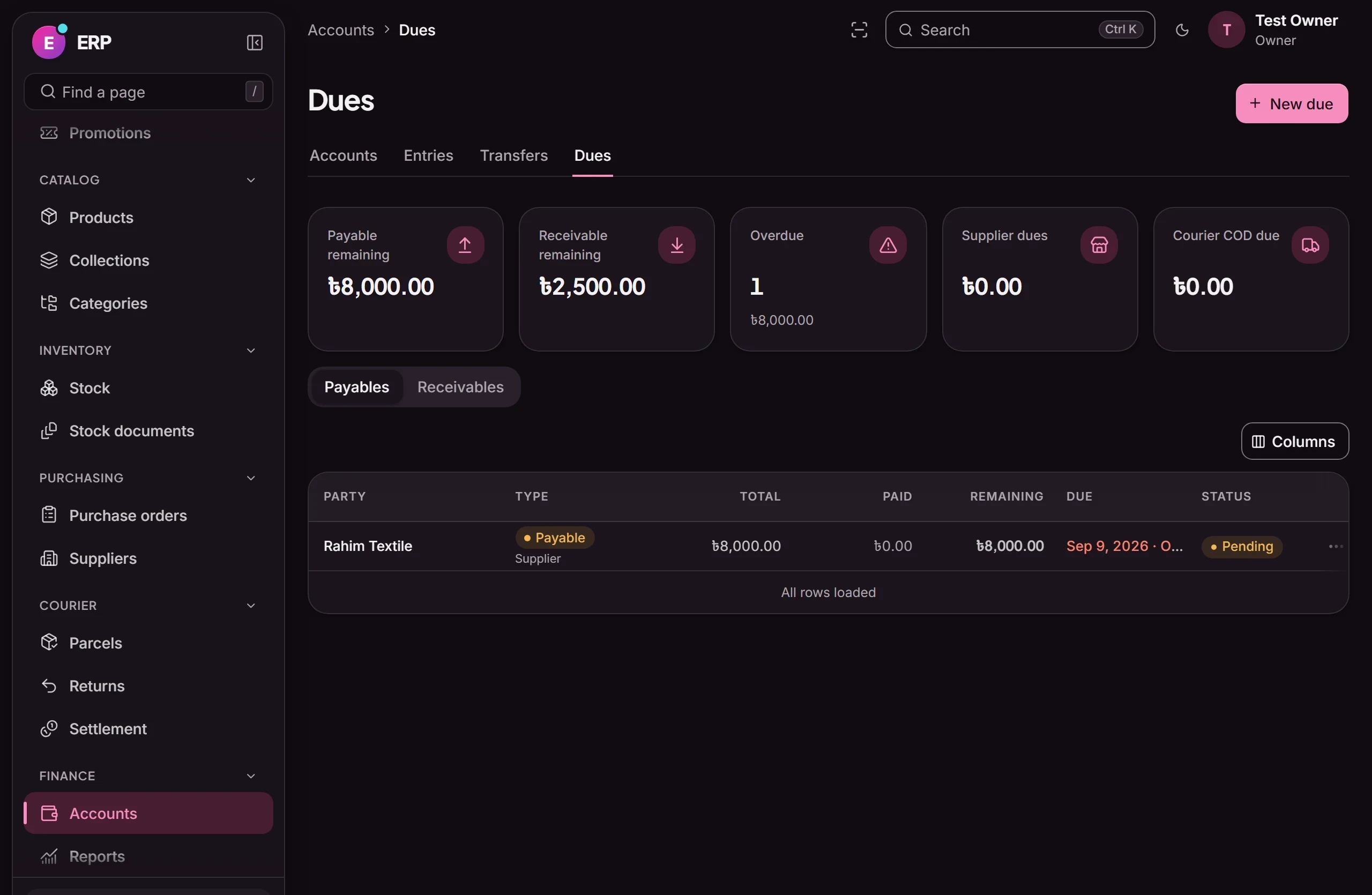Image resolution: width=1372 pixels, height=895 pixels.
Task: Open Returns page
Action: (x=148, y=686)
